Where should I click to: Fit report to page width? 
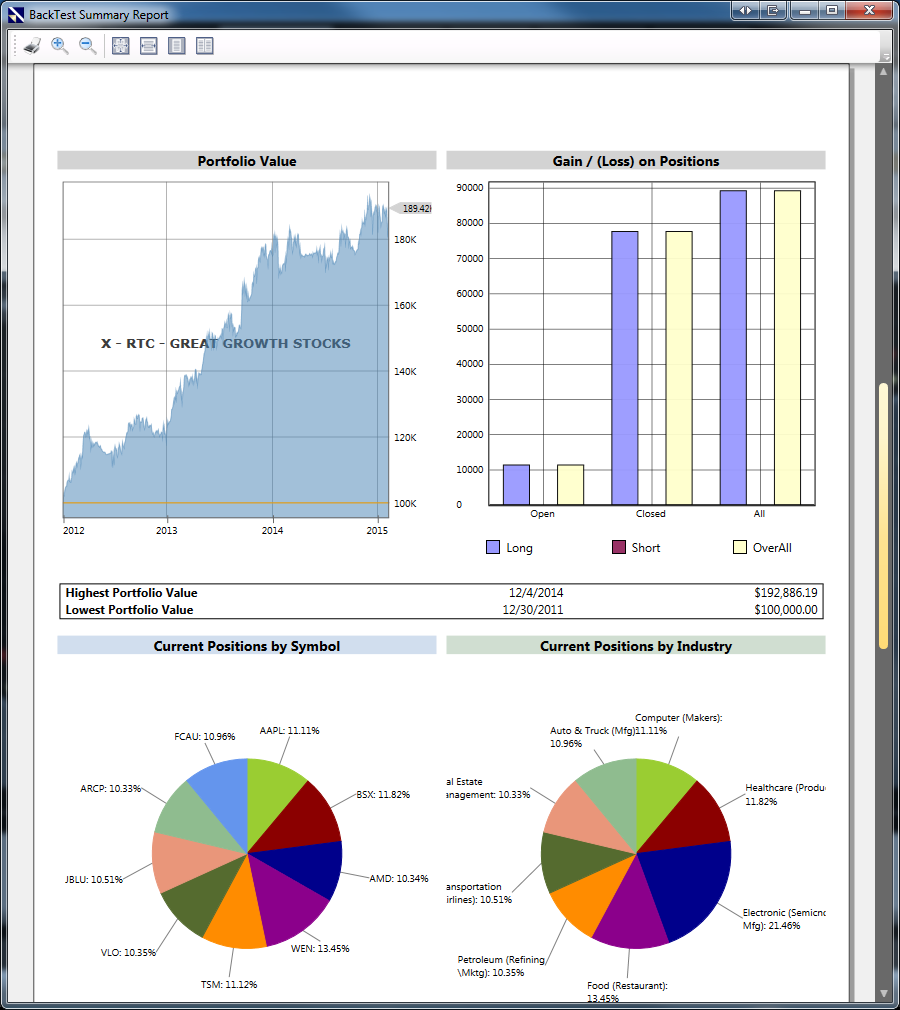[149, 46]
